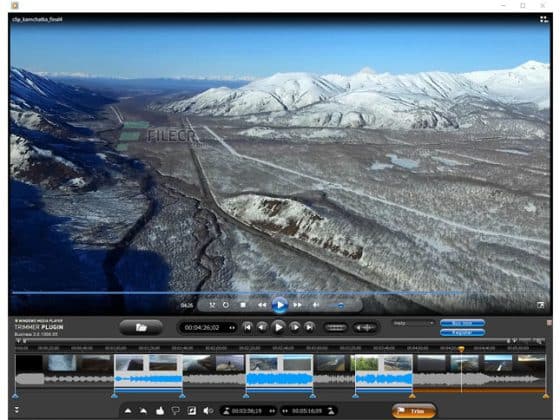The image size is (560, 420).
Task: Click the audio waveform toggle button
Action: [365, 328]
